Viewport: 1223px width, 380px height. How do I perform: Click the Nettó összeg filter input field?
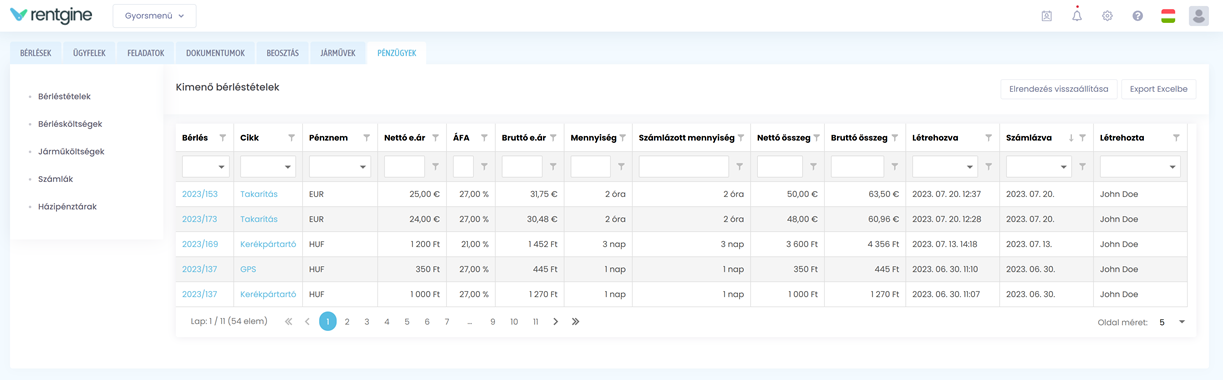[x=780, y=167]
